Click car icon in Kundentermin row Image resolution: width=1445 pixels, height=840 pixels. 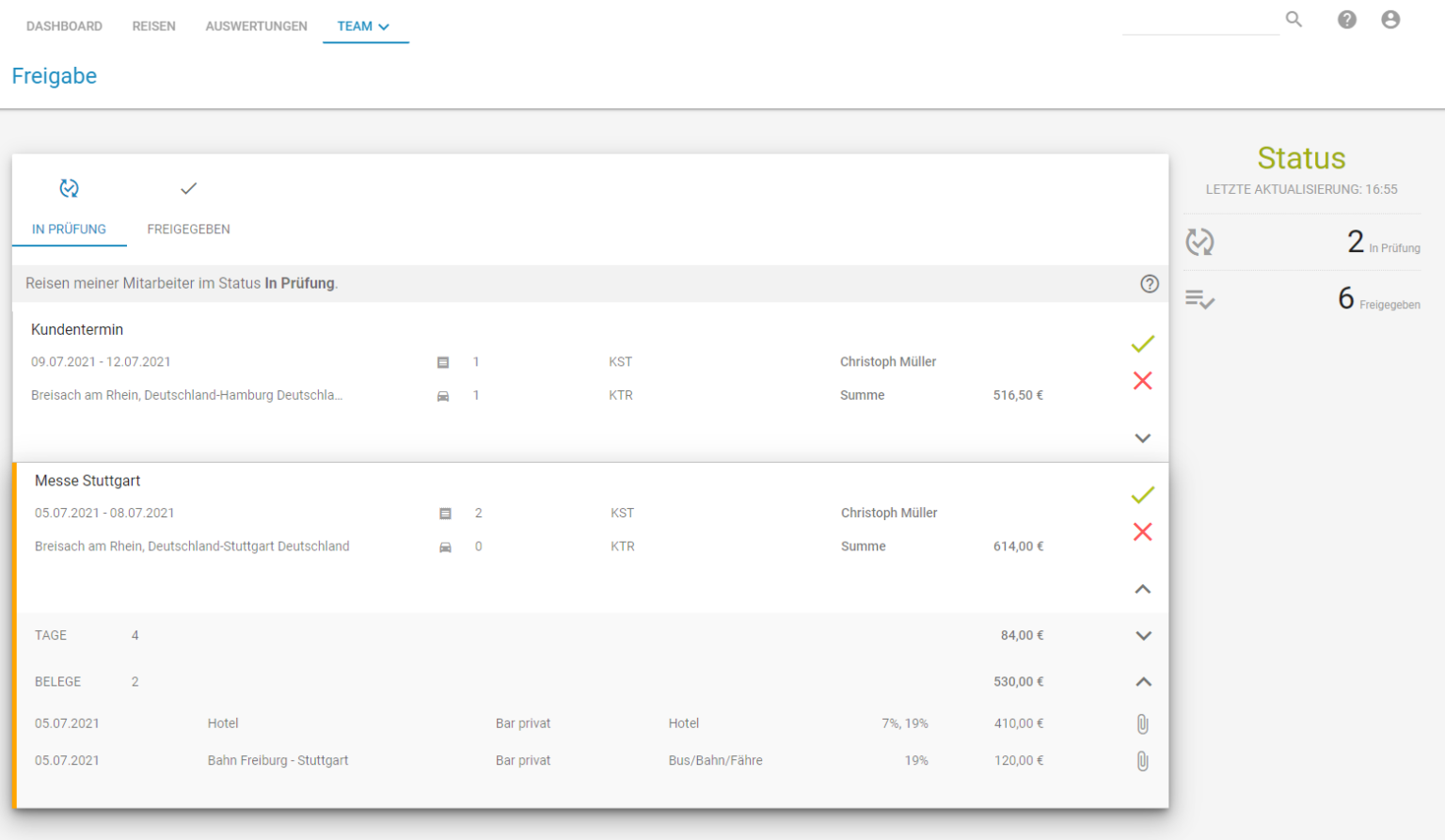pos(443,396)
